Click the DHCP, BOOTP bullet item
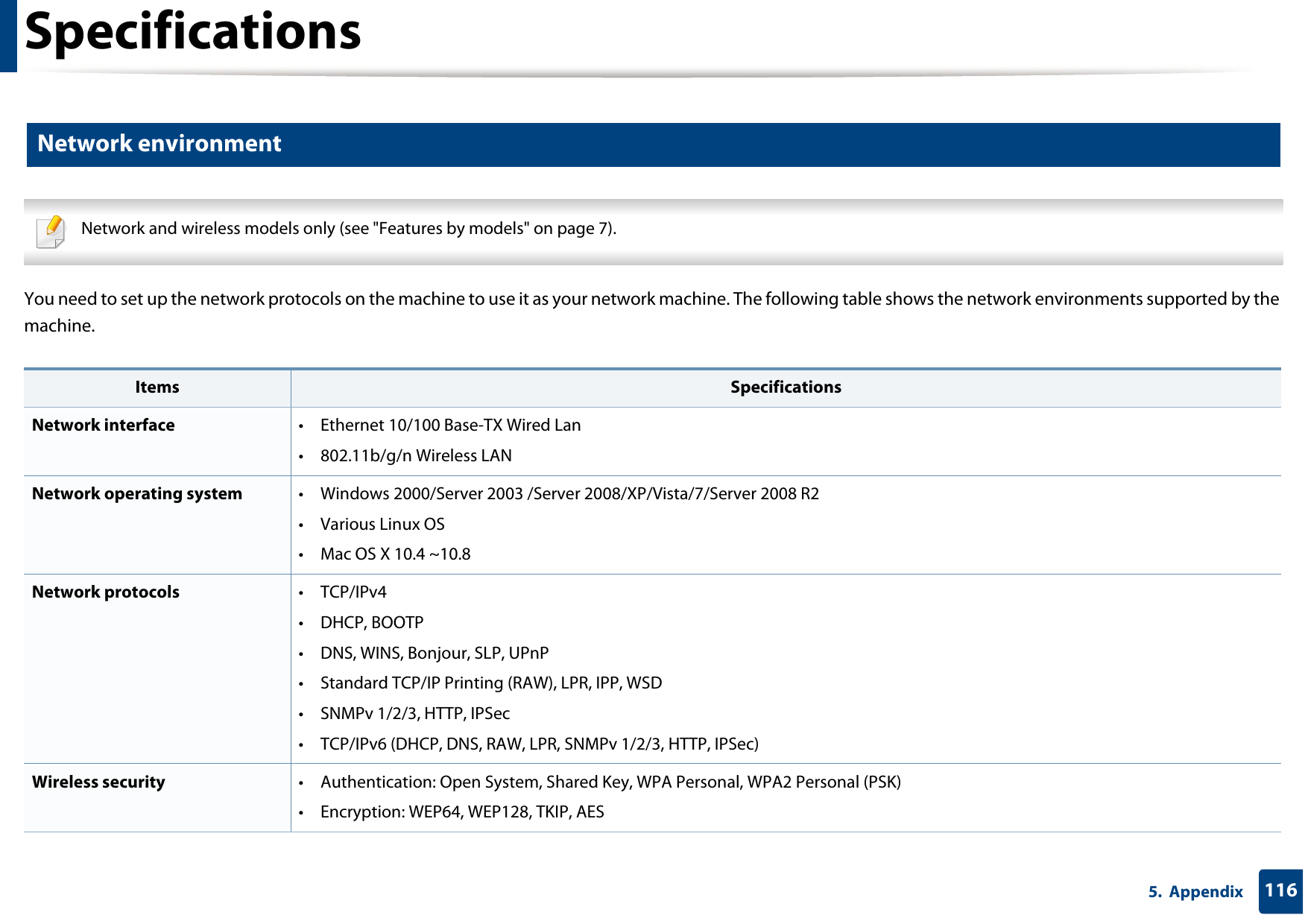The image size is (1308, 924). [371, 623]
